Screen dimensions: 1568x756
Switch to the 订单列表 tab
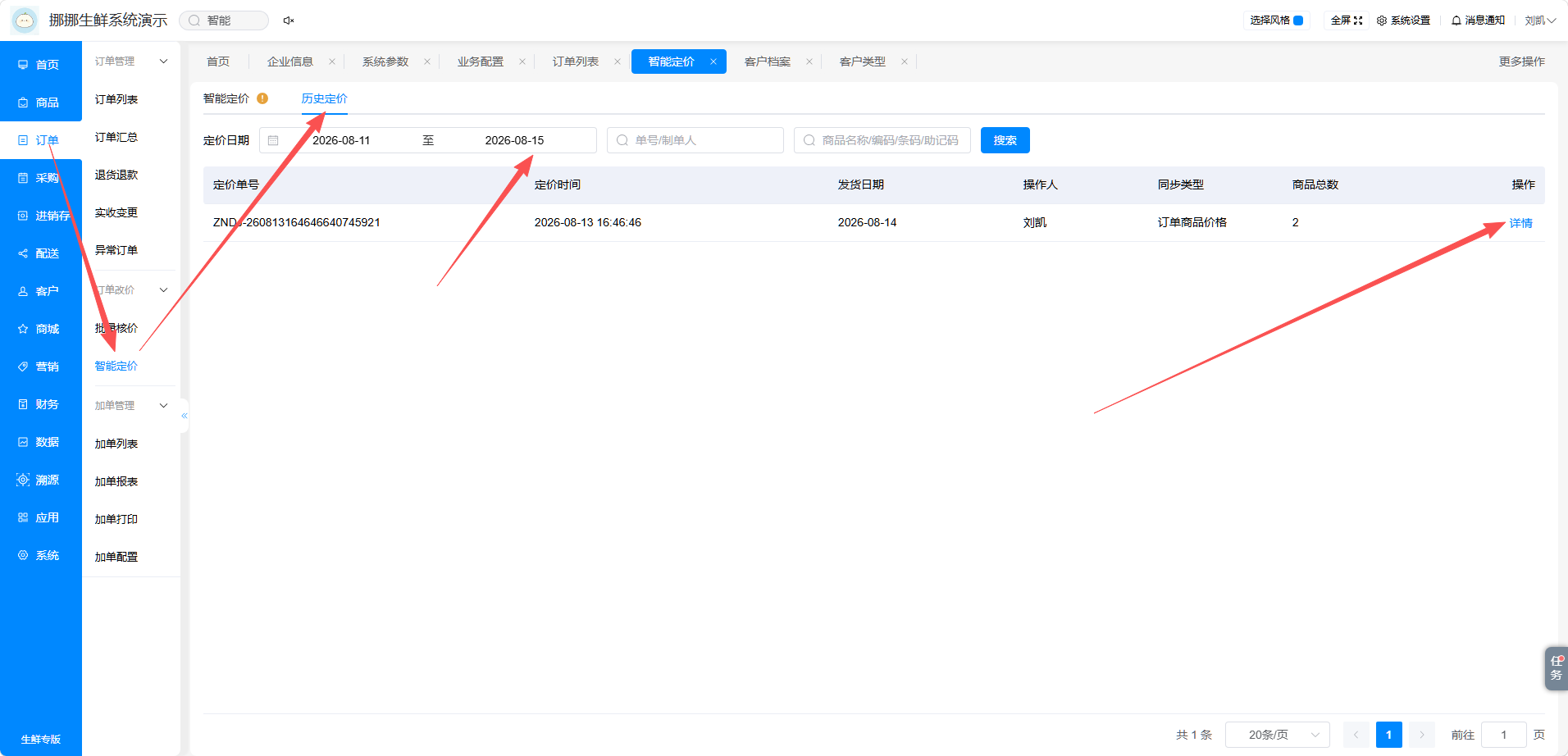coord(576,61)
